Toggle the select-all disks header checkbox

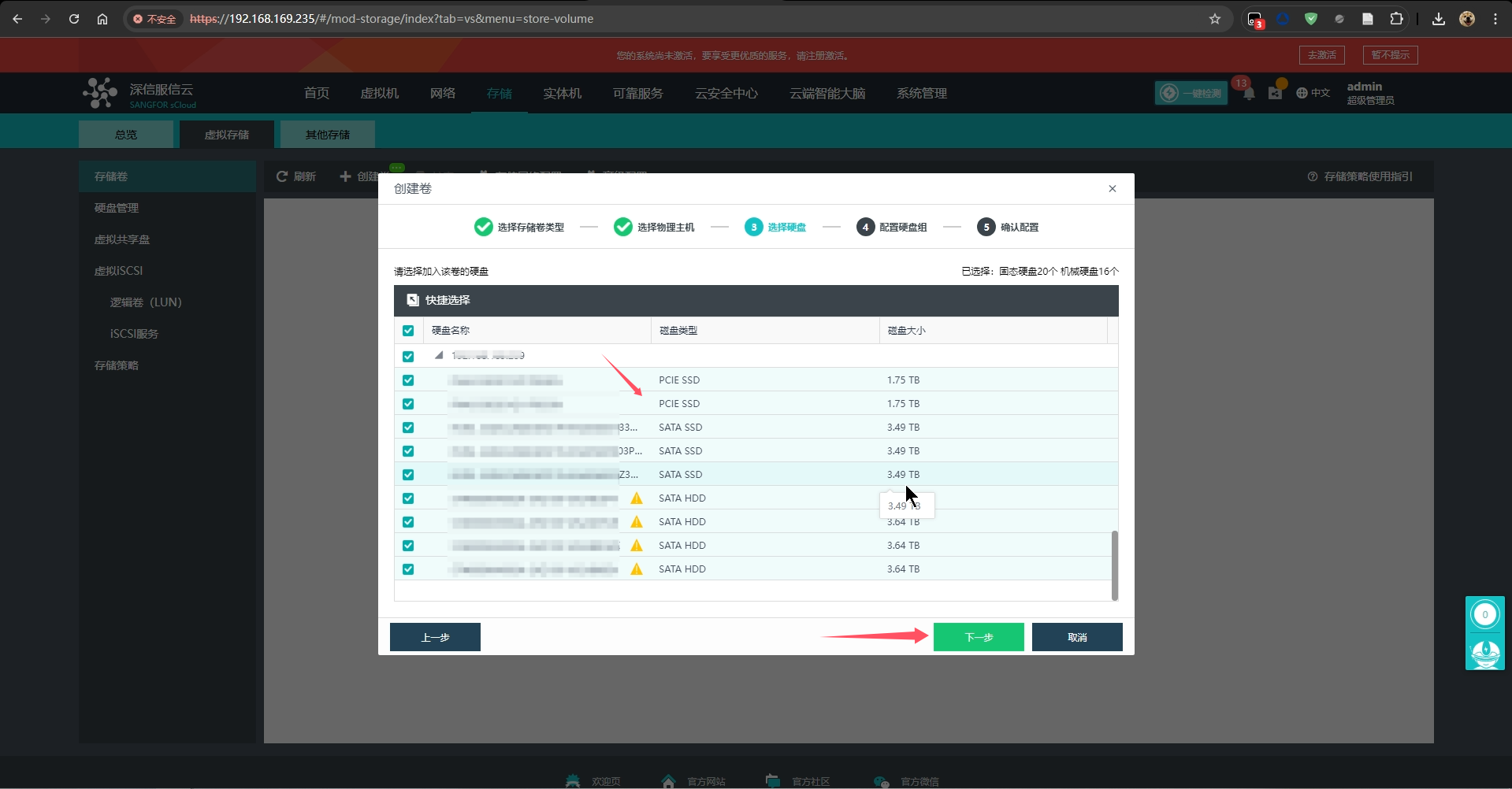pyautogui.click(x=408, y=331)
